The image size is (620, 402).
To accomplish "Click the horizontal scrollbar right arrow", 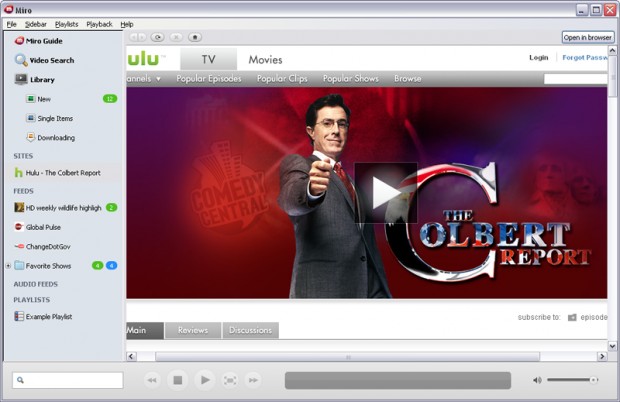I will coord(602,357).
